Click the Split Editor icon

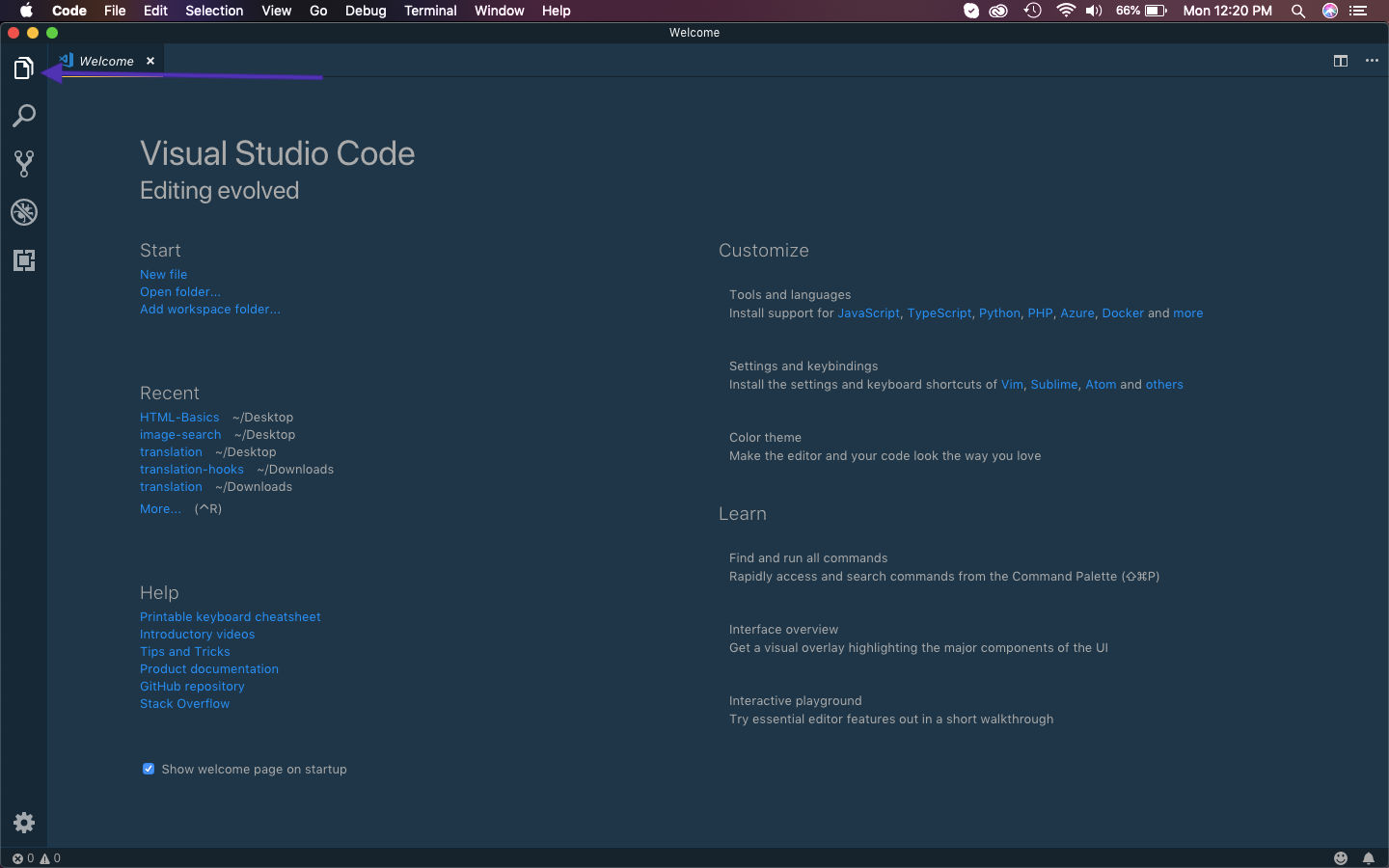[1341, 61]
